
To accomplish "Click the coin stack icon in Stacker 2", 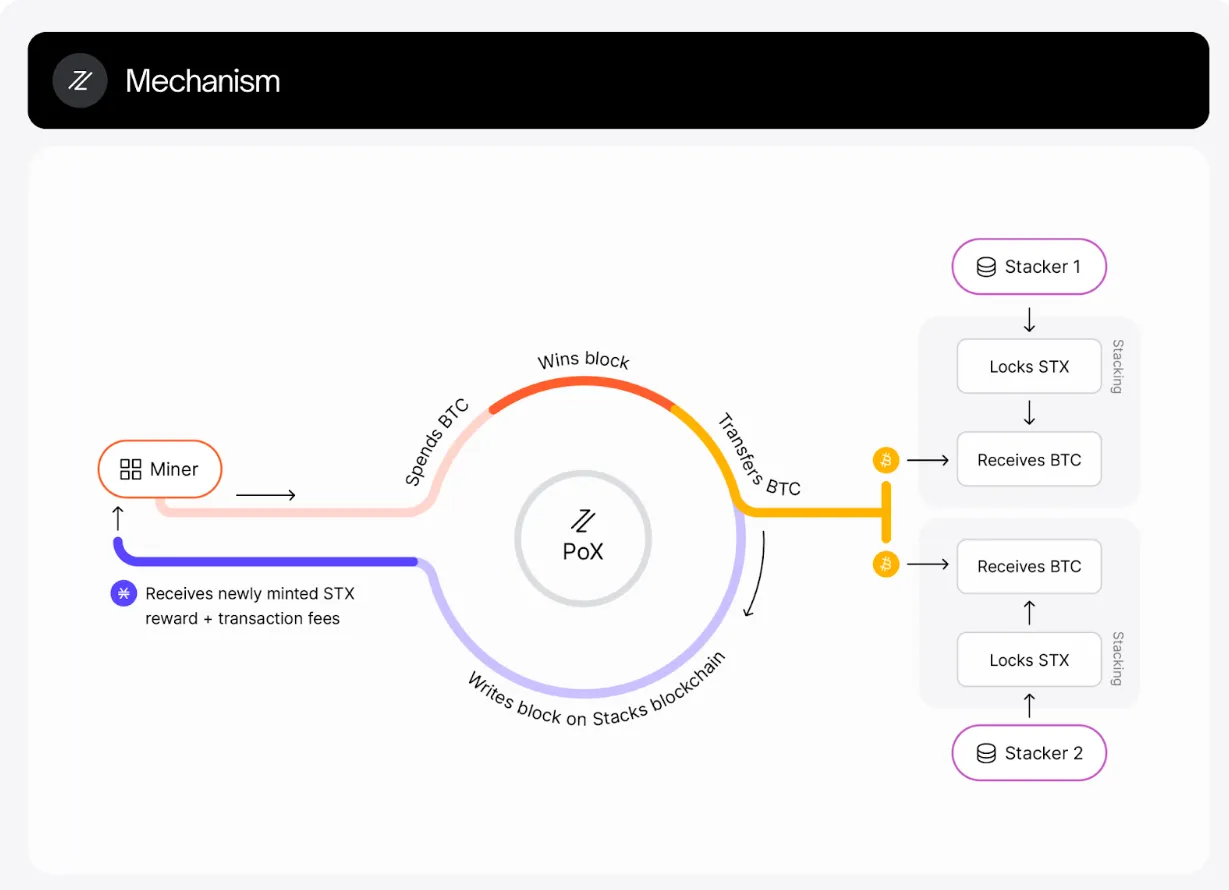I will 986,754.
